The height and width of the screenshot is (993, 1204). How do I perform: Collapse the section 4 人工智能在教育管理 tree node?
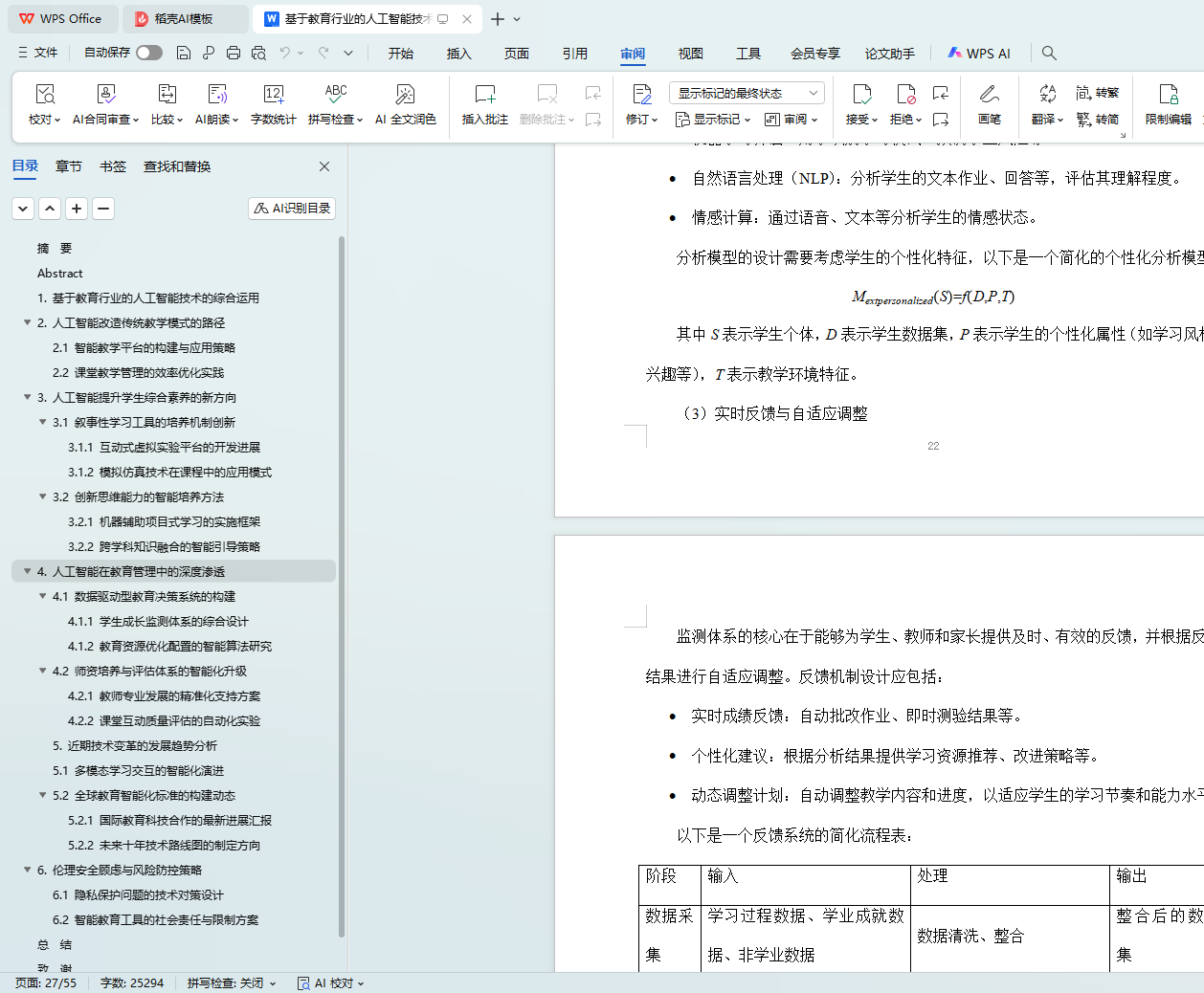[27, 571]
